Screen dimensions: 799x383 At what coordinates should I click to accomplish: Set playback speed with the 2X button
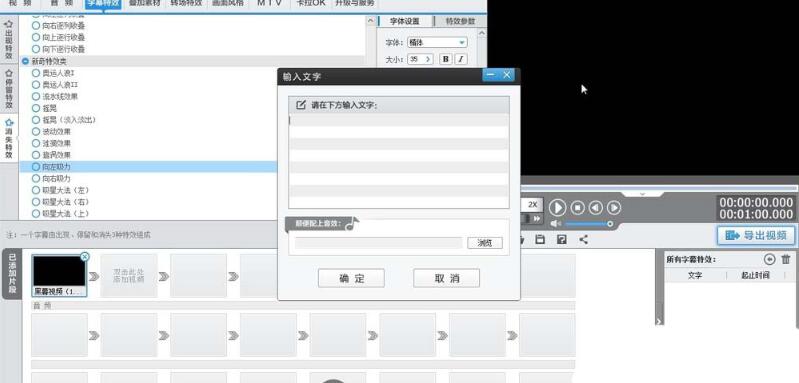tap(532, 204)
